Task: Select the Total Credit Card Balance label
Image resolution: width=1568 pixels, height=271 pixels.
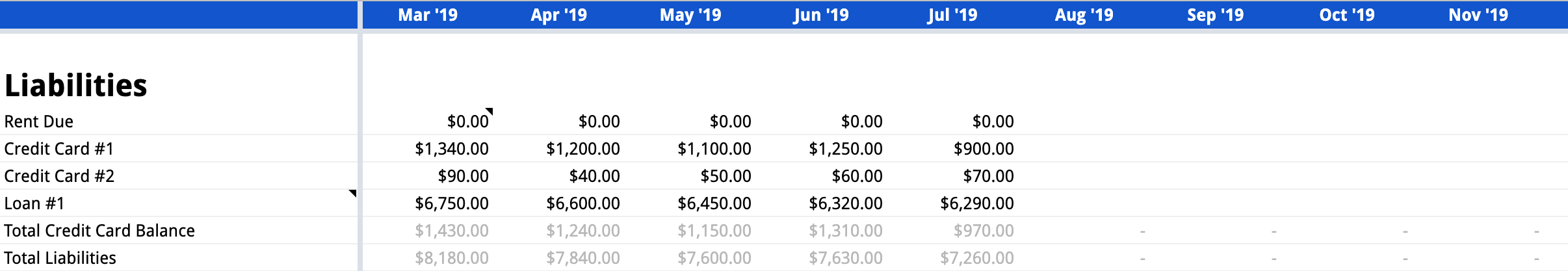Action: click(x=99, y=231)
